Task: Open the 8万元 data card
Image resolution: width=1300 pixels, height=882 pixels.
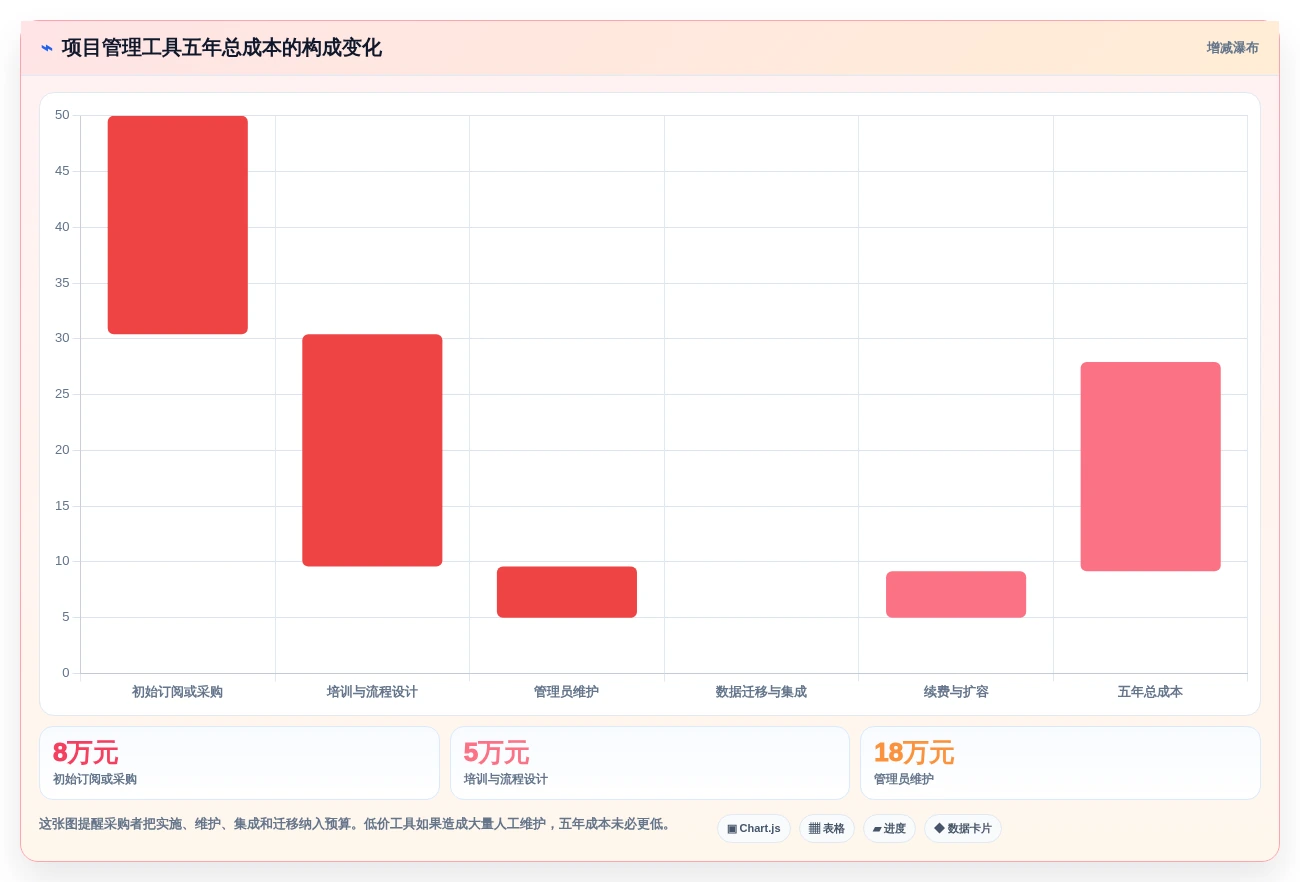Action: pos(239,763)
